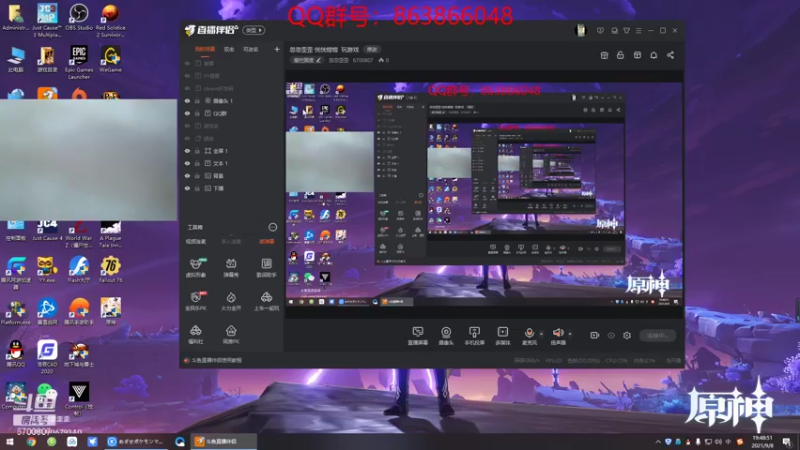Expand the microphone options arrow
Screen dimensions: 800x450
[x=541, y=335]
